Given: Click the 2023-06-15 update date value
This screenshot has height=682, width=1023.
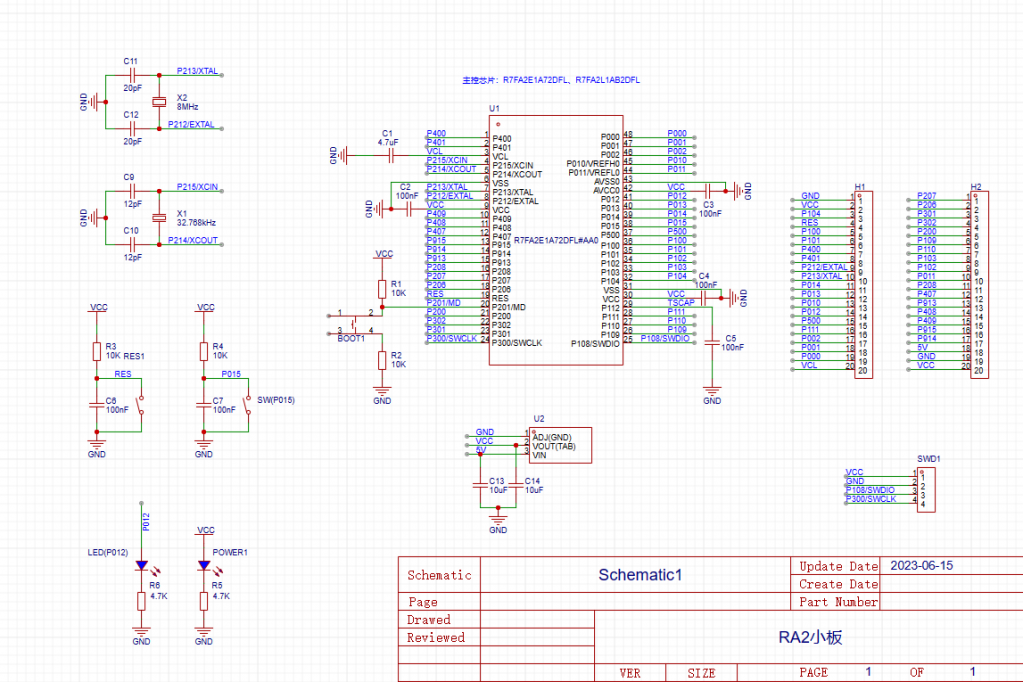Looking at the screenshot, I should tap(921, 566).
